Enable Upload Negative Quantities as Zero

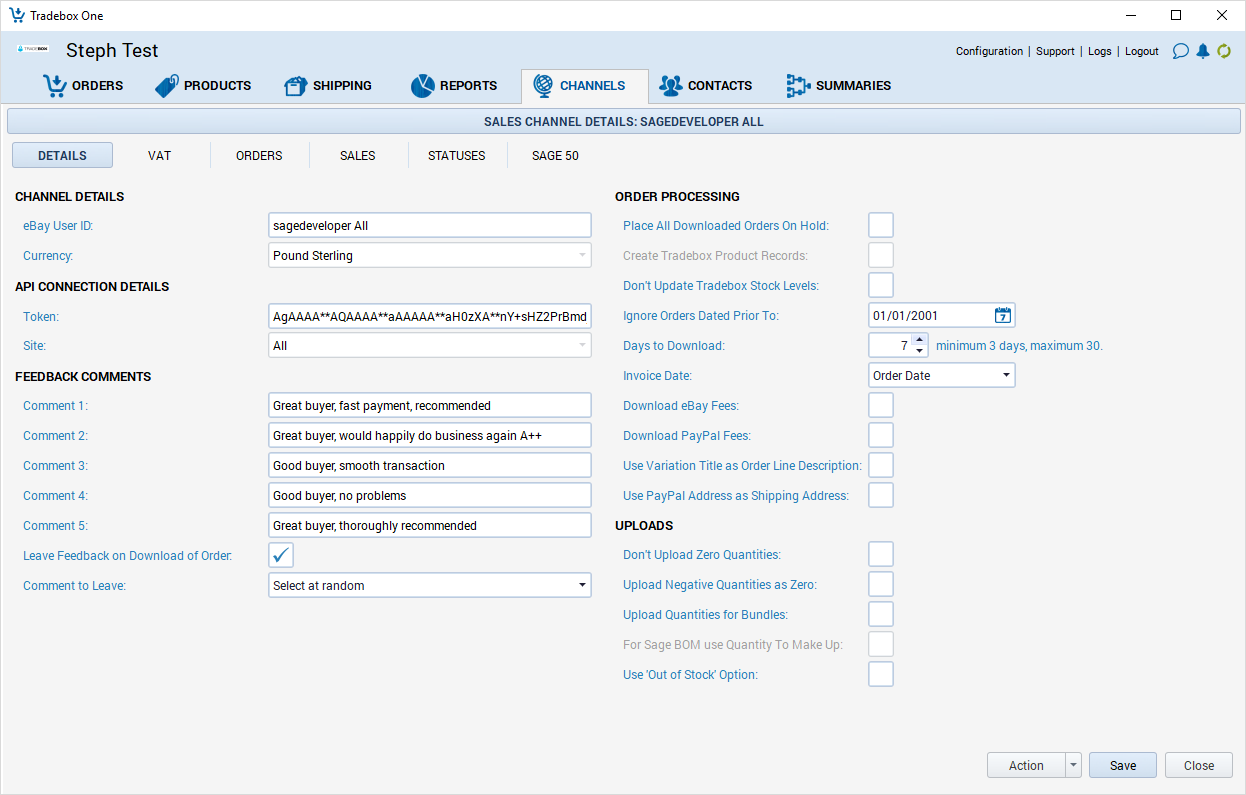click(881, 584)
